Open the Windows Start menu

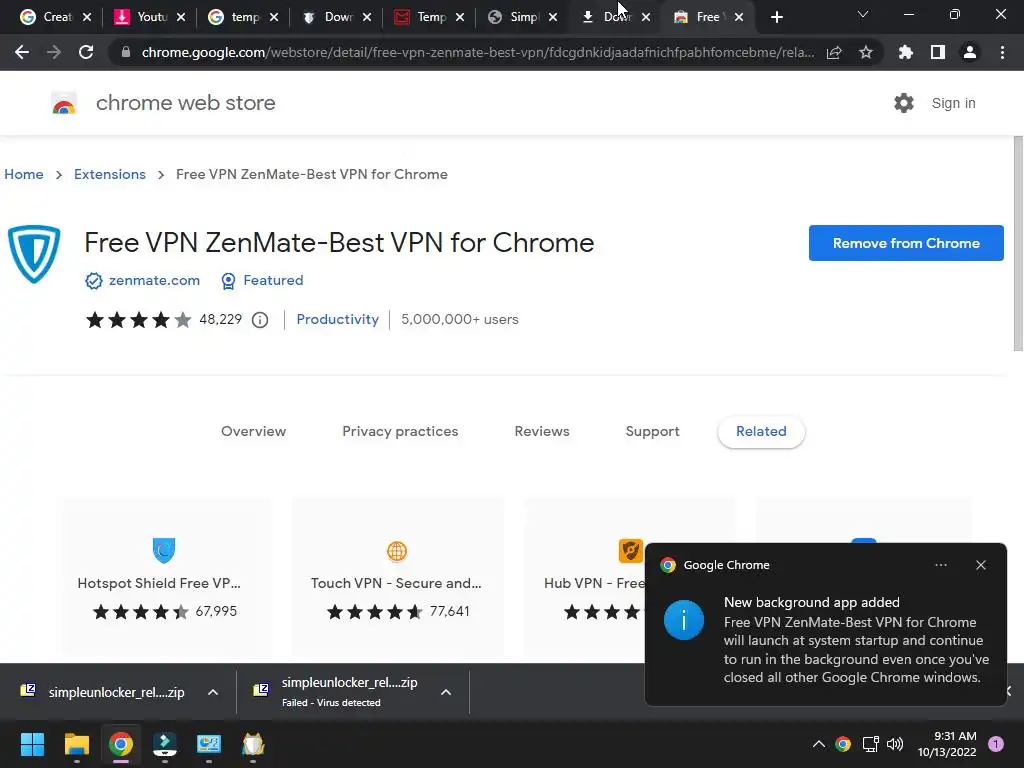pos(32,744)
